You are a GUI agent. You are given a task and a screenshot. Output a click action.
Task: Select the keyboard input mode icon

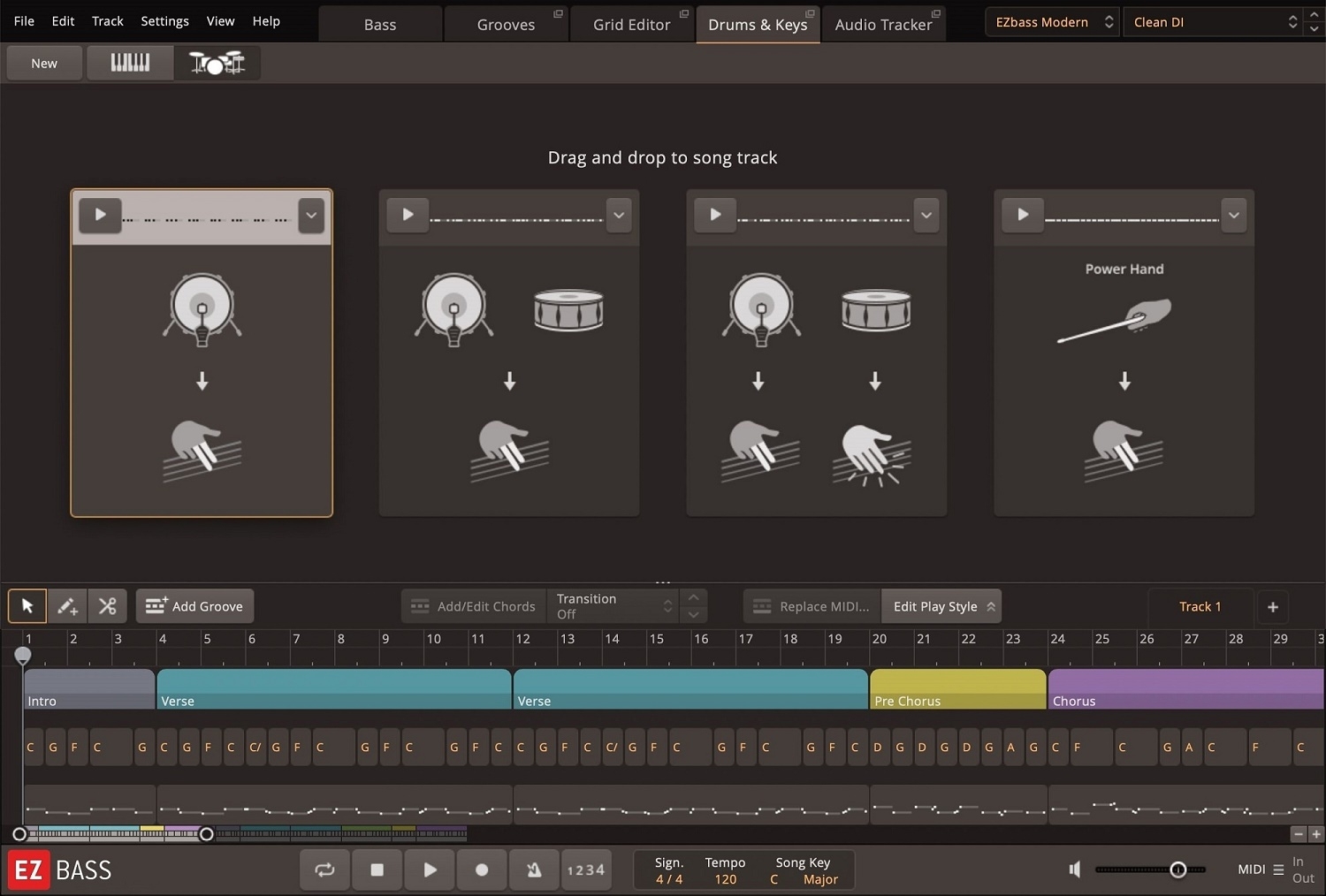pos(130,63)
